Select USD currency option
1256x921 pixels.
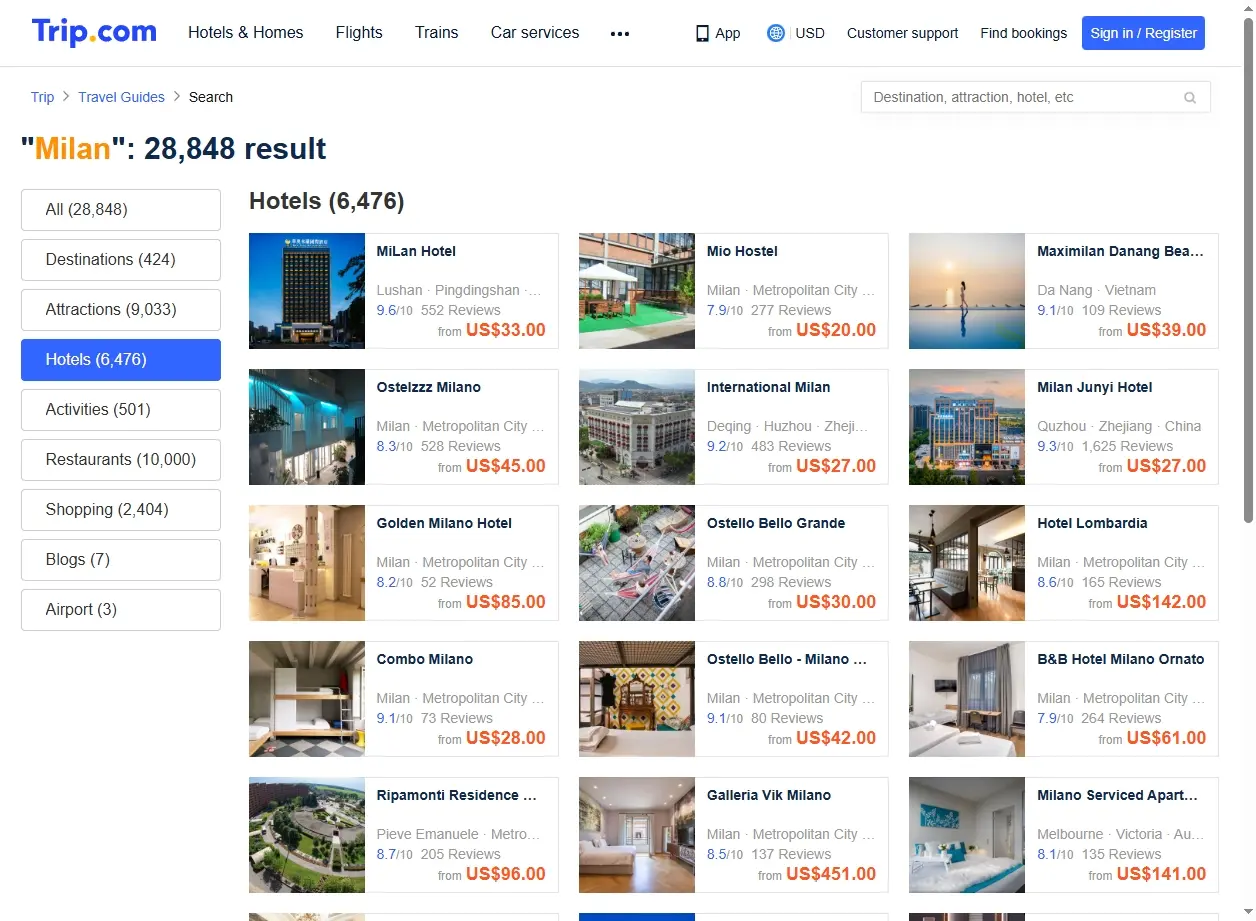pyautogui.click(x=810, y=33)
